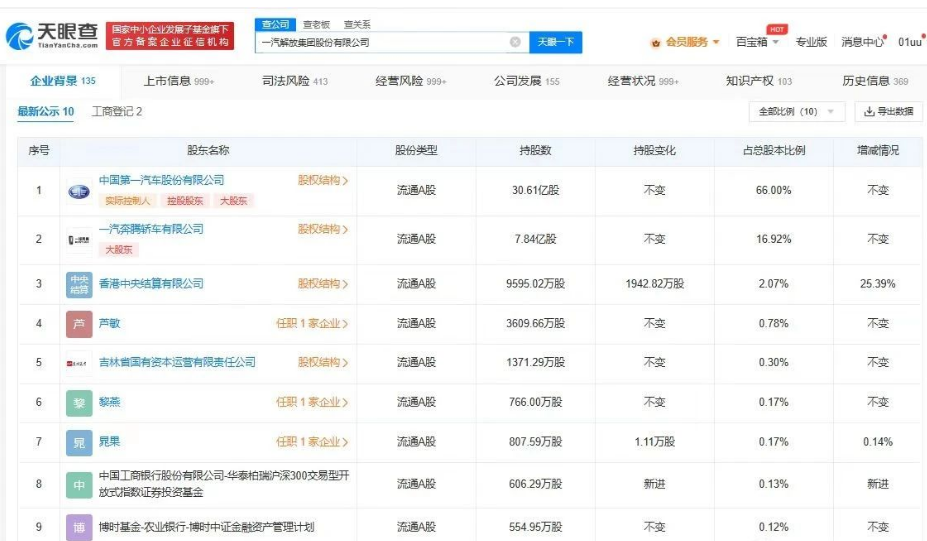927x541 pixels.
Task: Open avatar icon of 晁果
Action: (x=79, y=442)
